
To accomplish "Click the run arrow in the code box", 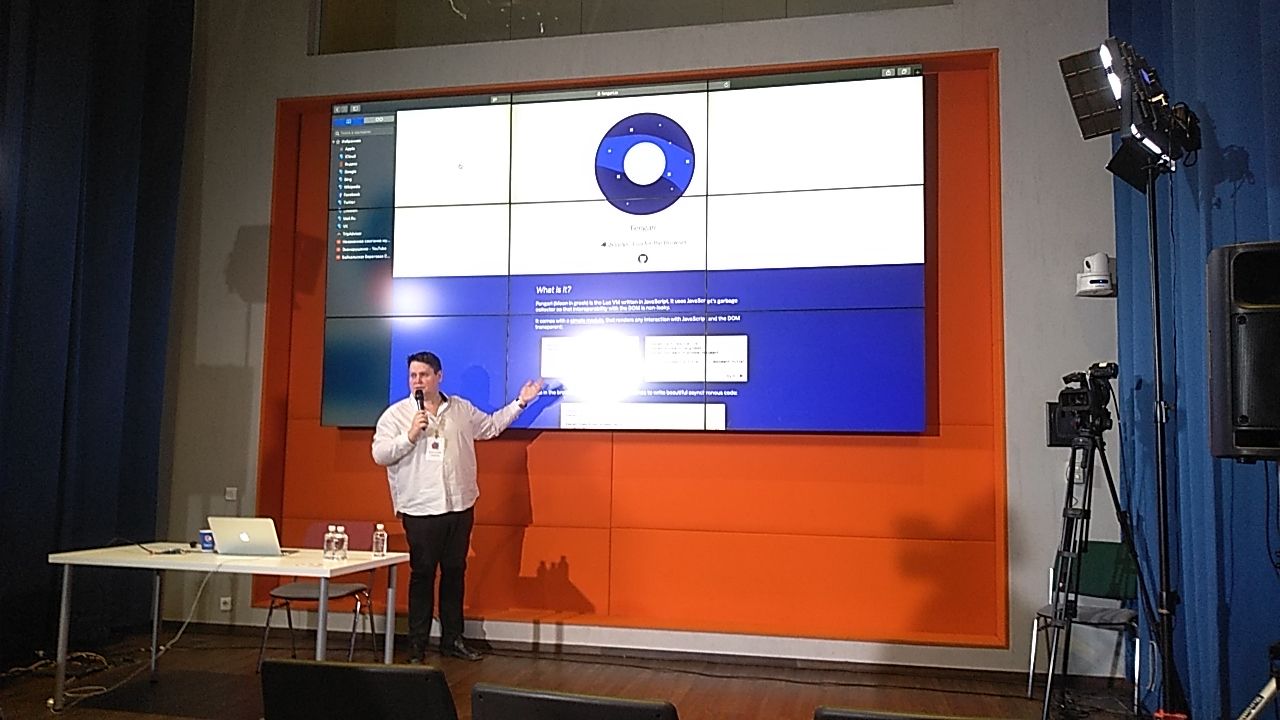I will point(740,375).
